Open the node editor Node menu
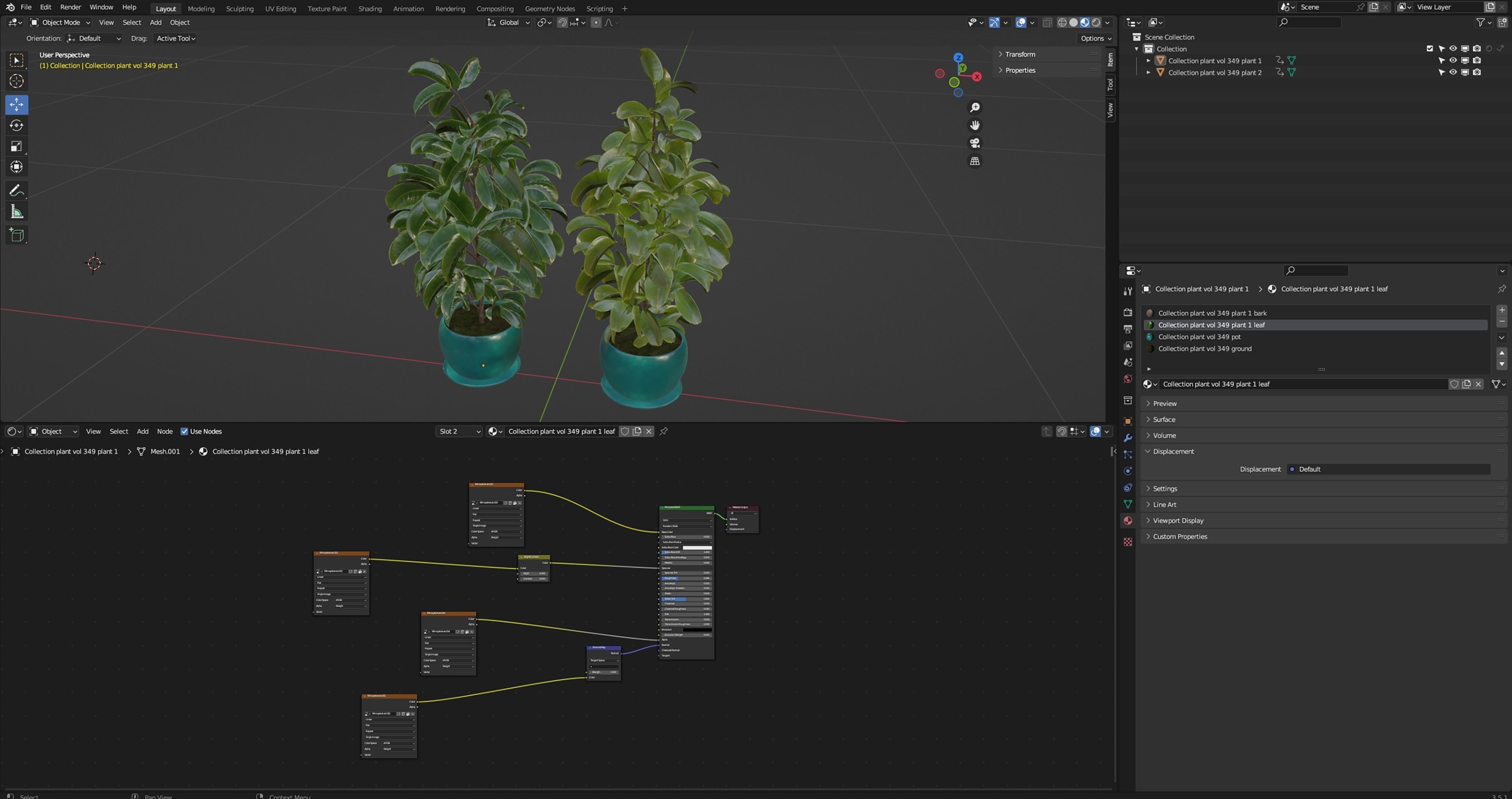The image size is (1512, 799). 164,432
